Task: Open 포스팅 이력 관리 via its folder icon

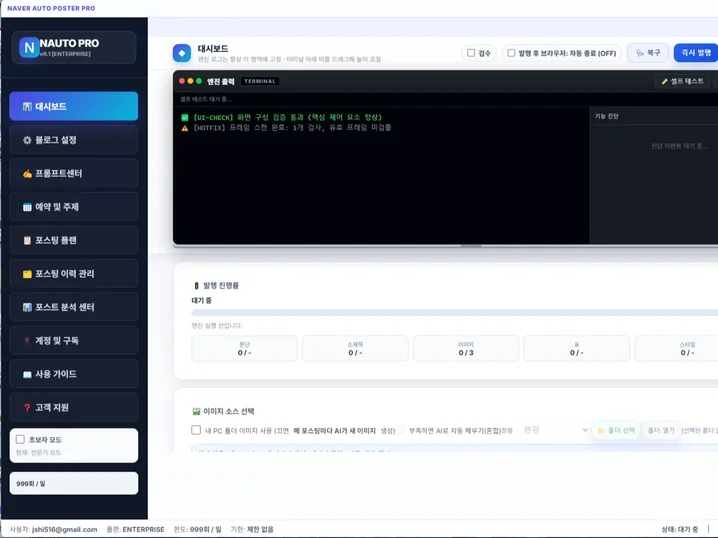Action: [28, 274]
